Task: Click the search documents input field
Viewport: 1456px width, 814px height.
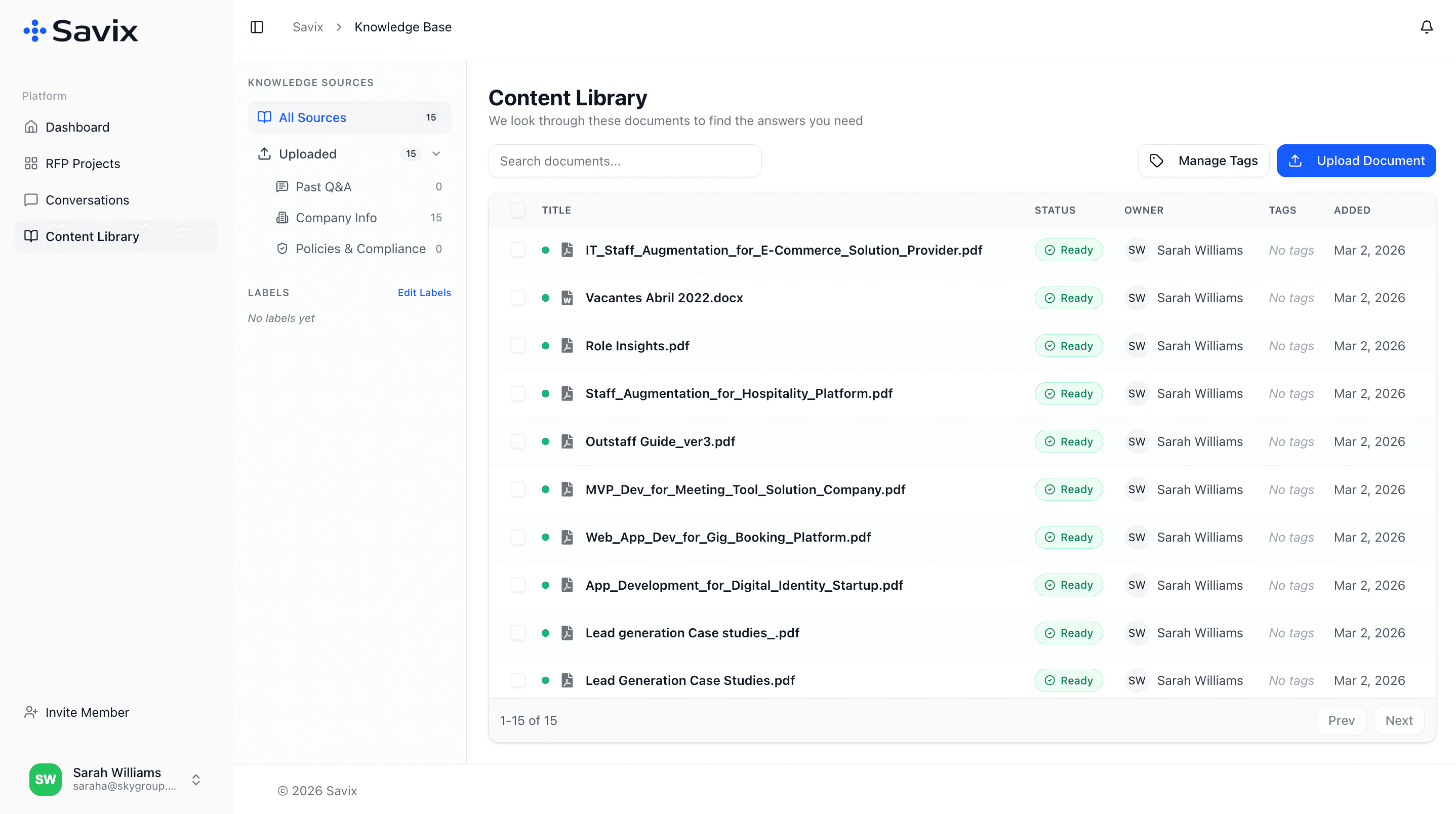Action: click(625, 160)
